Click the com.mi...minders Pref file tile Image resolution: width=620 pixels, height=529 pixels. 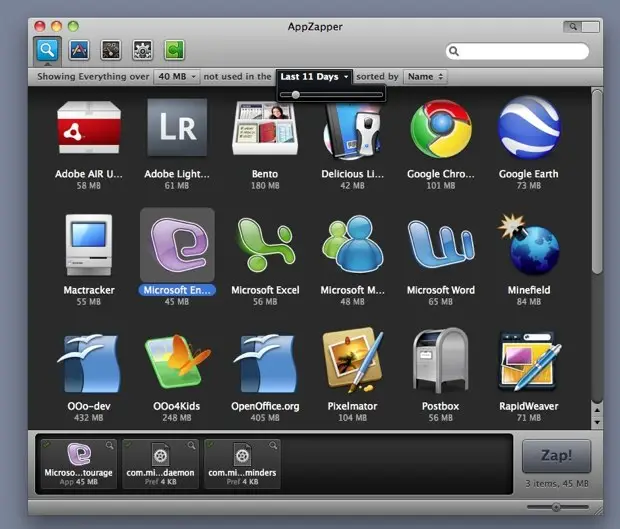tap(242, 464)
